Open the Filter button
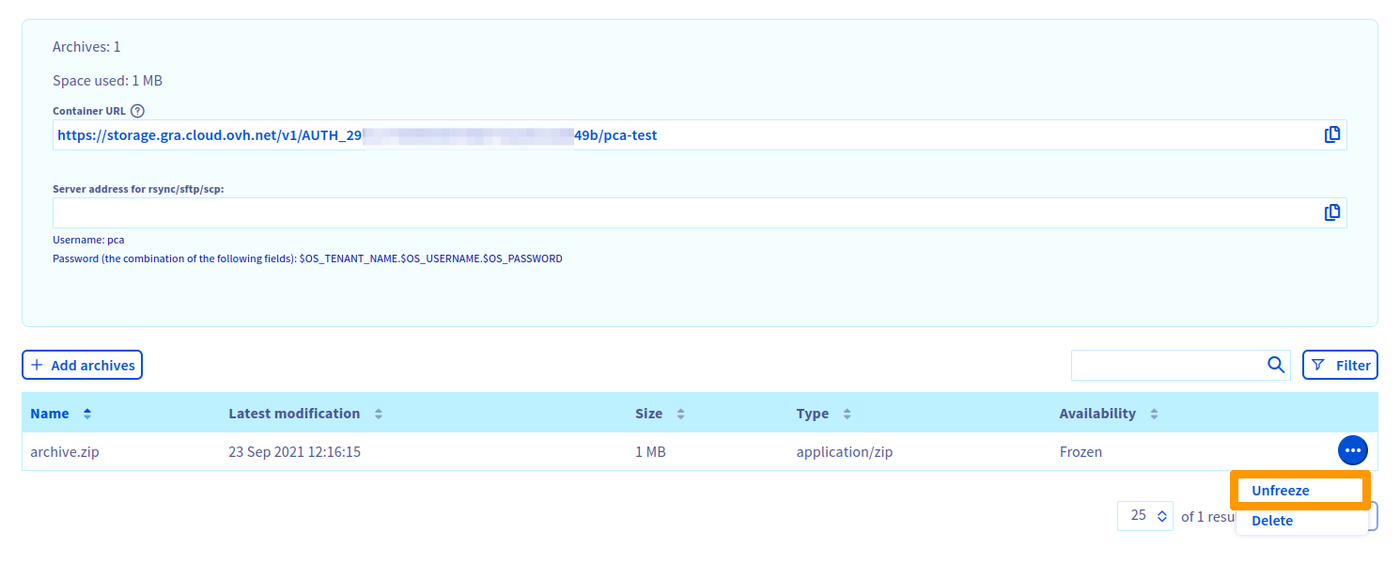Image resolution: width=1400 pixels, height=564 pixels. pos(1340,365)
